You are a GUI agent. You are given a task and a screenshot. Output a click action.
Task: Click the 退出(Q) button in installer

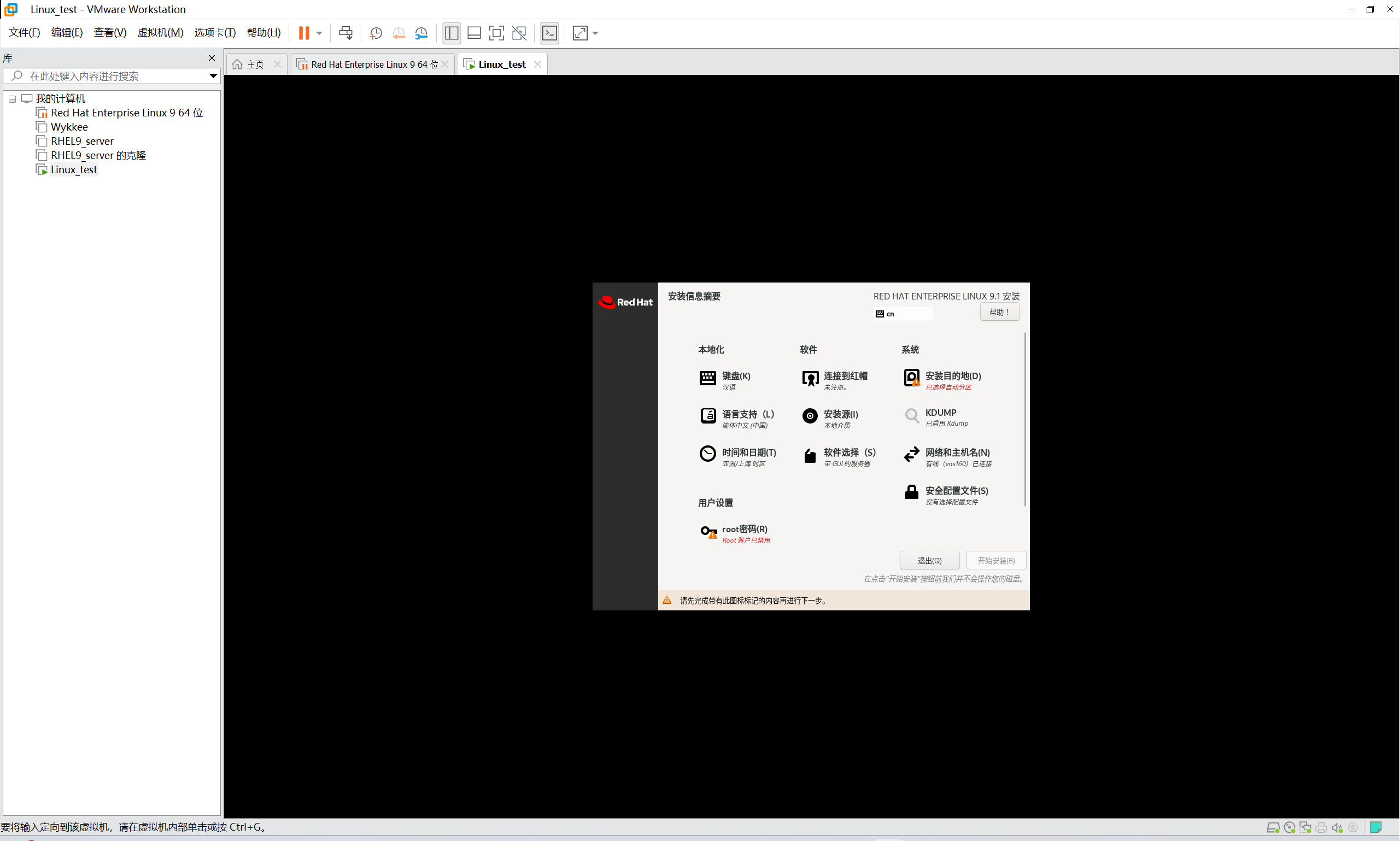coord(929,561)
